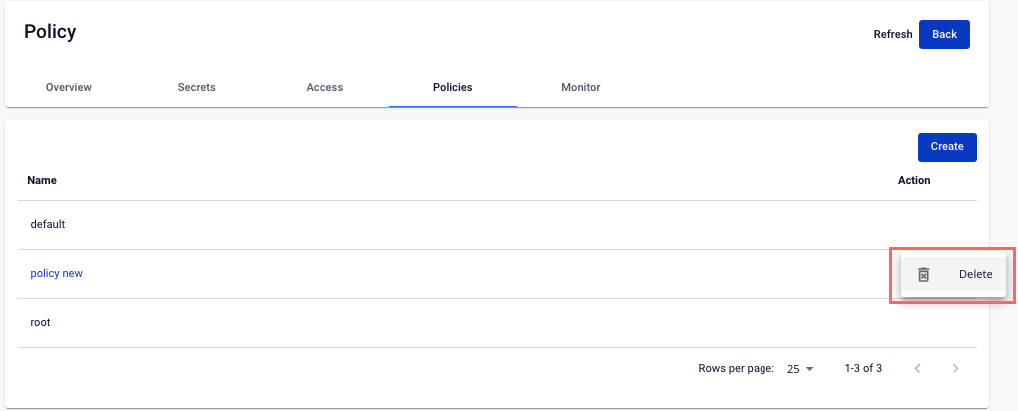Click the Create button

tap(947, 147)
